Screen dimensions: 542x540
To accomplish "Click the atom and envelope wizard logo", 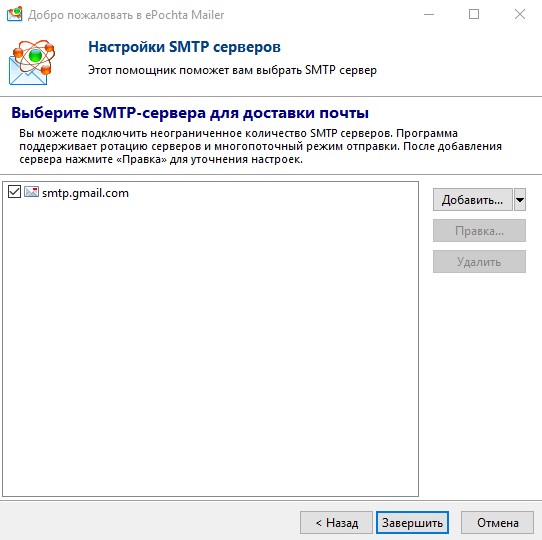I will 32,62.
